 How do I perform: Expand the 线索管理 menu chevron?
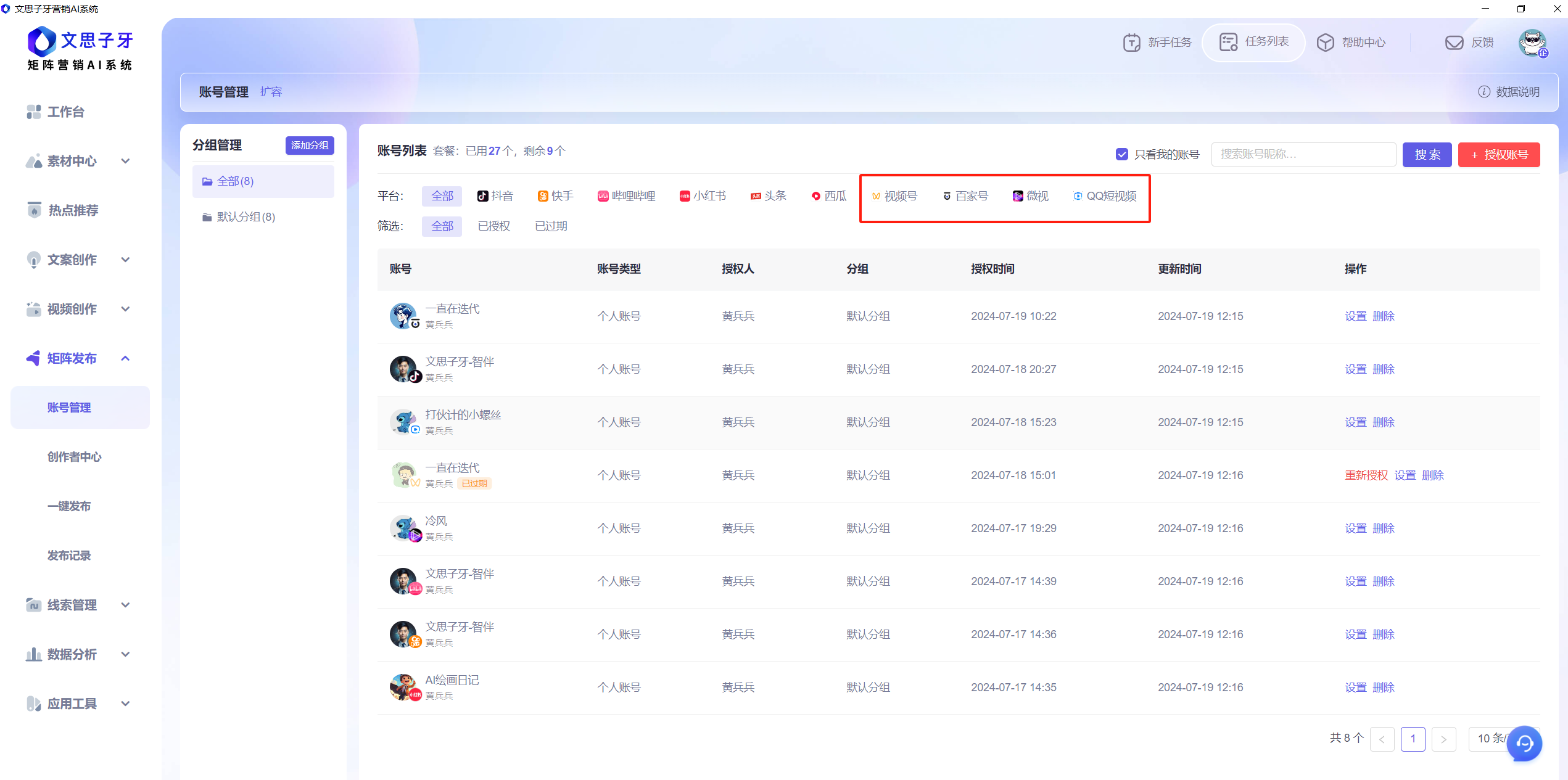[x=126, y=605]
